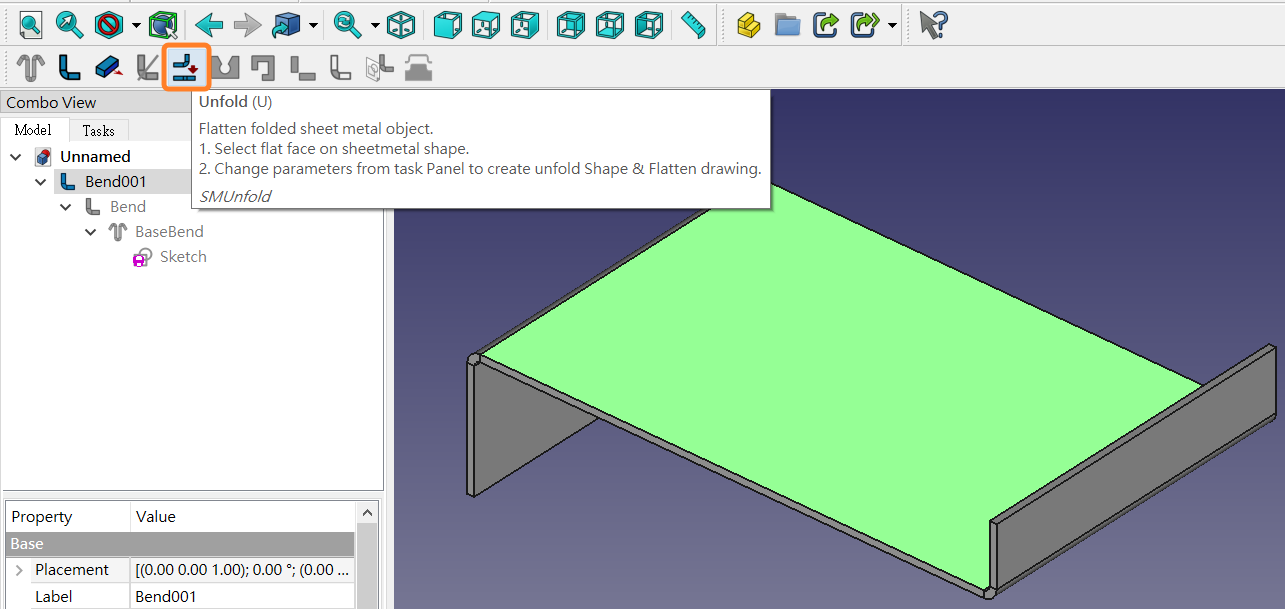
Task: Click the greyed Forward arrow icon
Action: [x=247, y=25]
